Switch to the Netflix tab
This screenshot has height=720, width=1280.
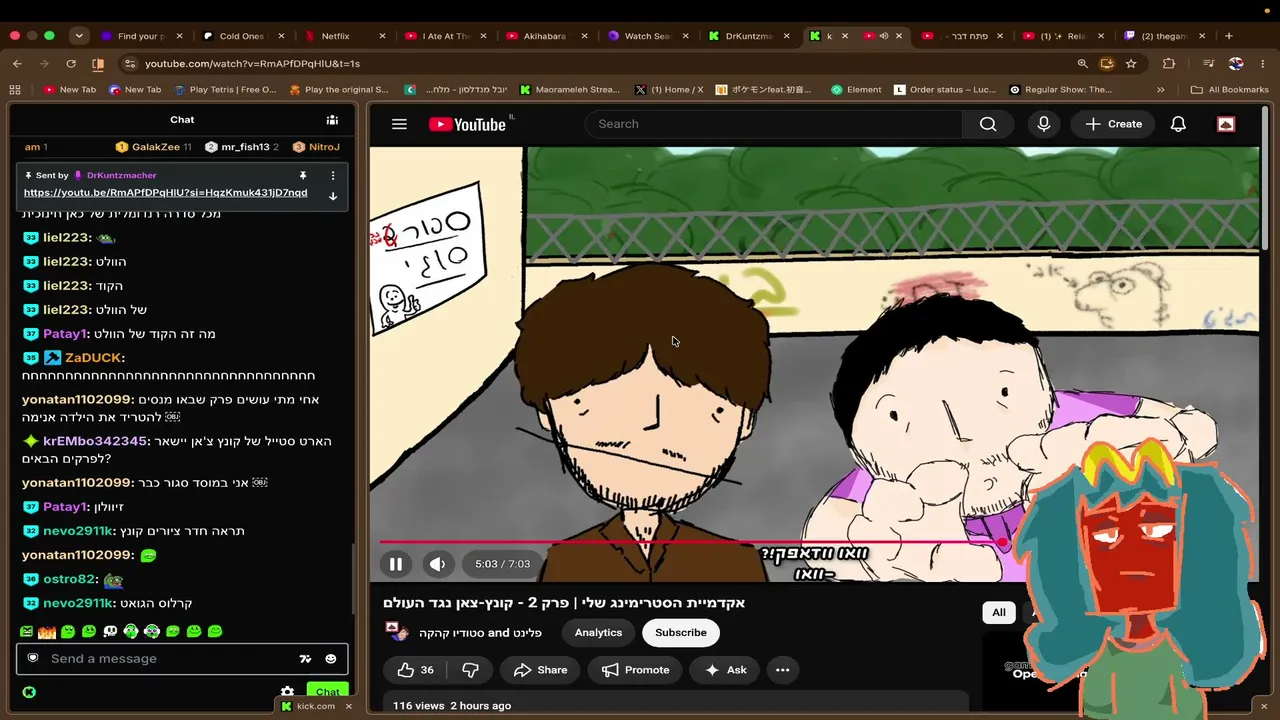[345, 36]
